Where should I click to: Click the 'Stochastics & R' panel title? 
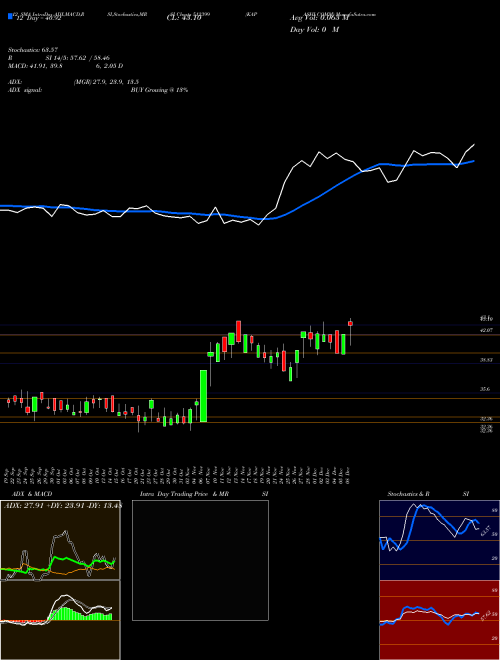click(408, 494)
